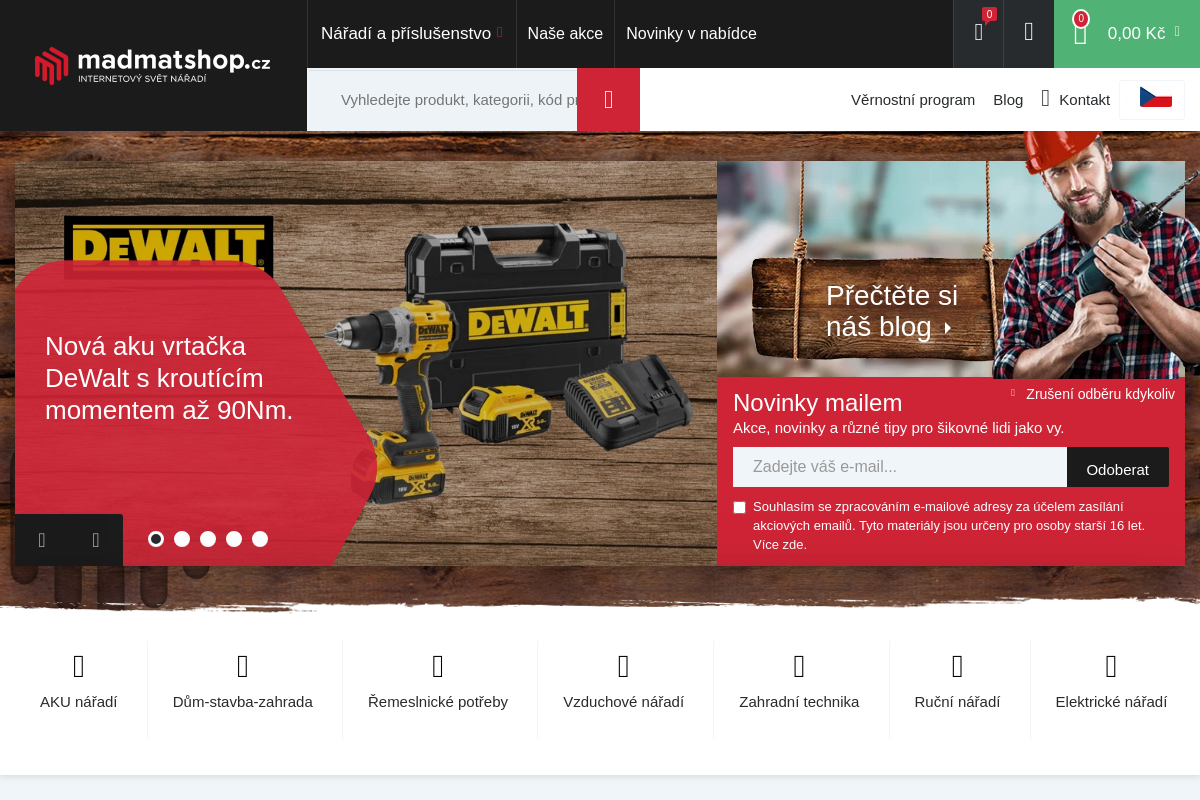The image size is (1200, 800).
Task: Open cart total 0,00 Kč dropdown
Action: point(1144,33)
